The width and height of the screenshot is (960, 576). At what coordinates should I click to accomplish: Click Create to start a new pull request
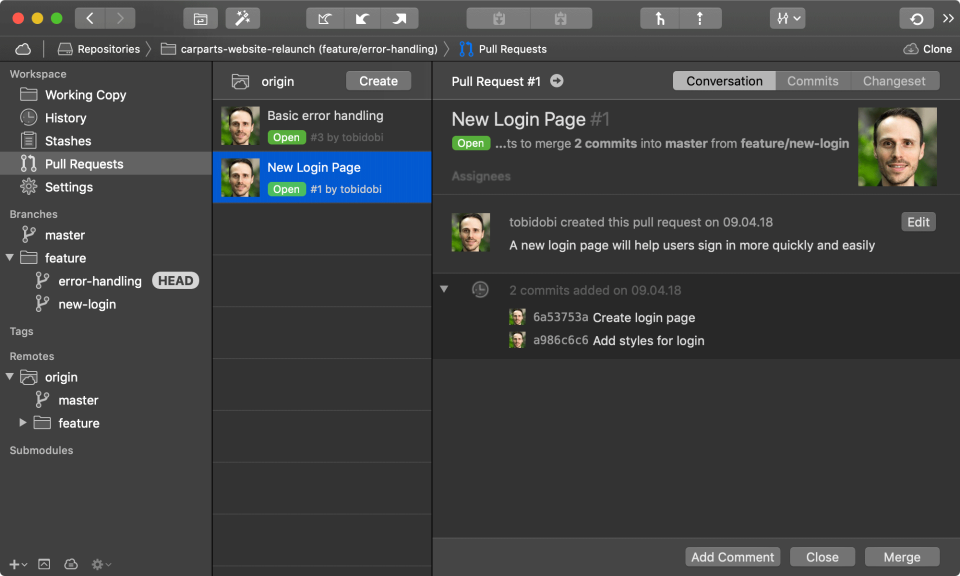[x=378, y=80]
